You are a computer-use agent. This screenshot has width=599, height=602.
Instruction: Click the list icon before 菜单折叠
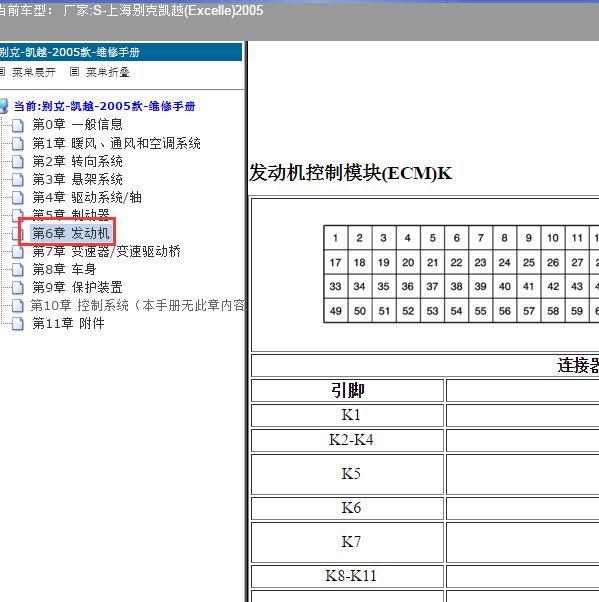(x=74, y=72)
